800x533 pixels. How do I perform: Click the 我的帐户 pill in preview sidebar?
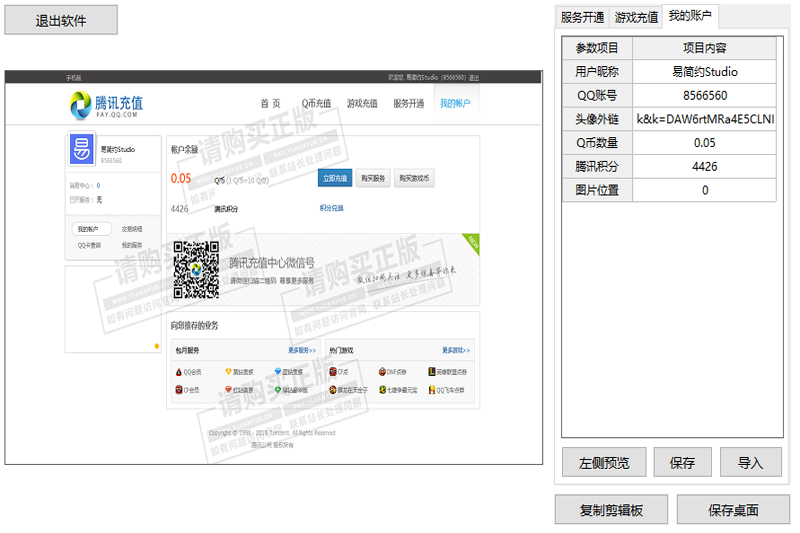[x=91, y=229]
